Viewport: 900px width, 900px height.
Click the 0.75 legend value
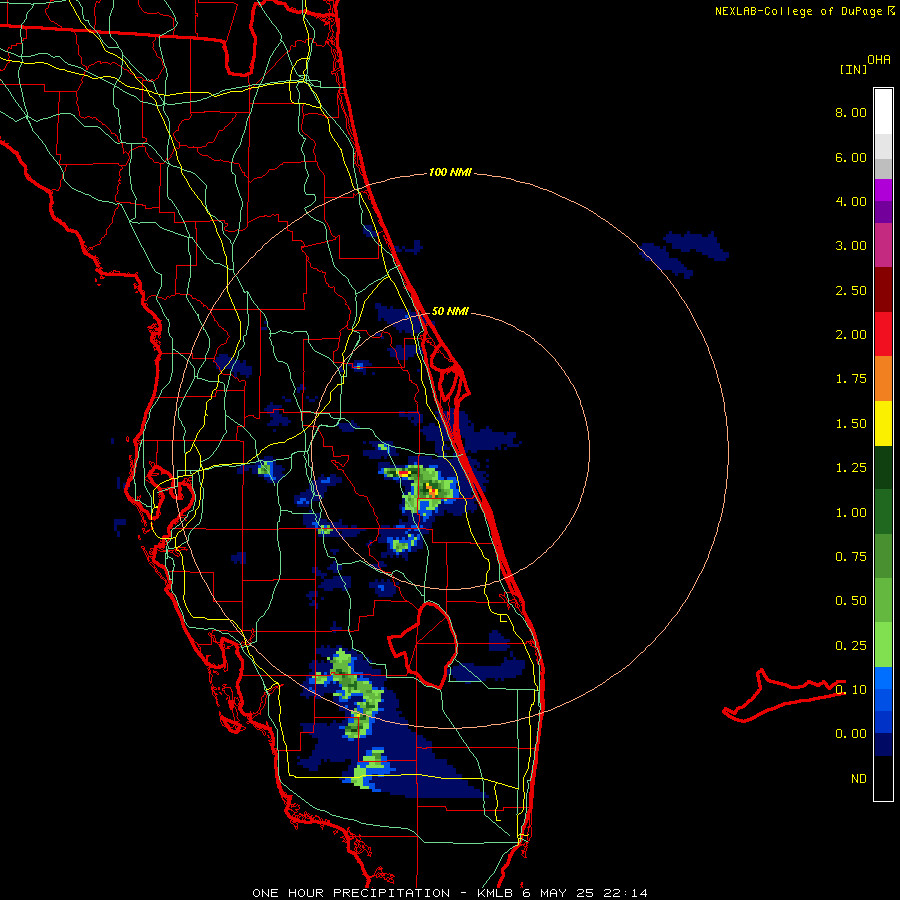[851, 557]
